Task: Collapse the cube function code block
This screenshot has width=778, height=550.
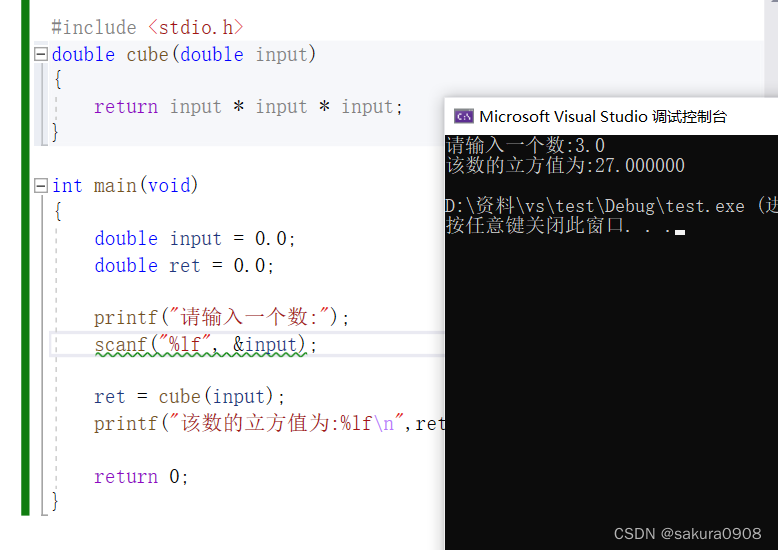Action: (x=41, y=54)
